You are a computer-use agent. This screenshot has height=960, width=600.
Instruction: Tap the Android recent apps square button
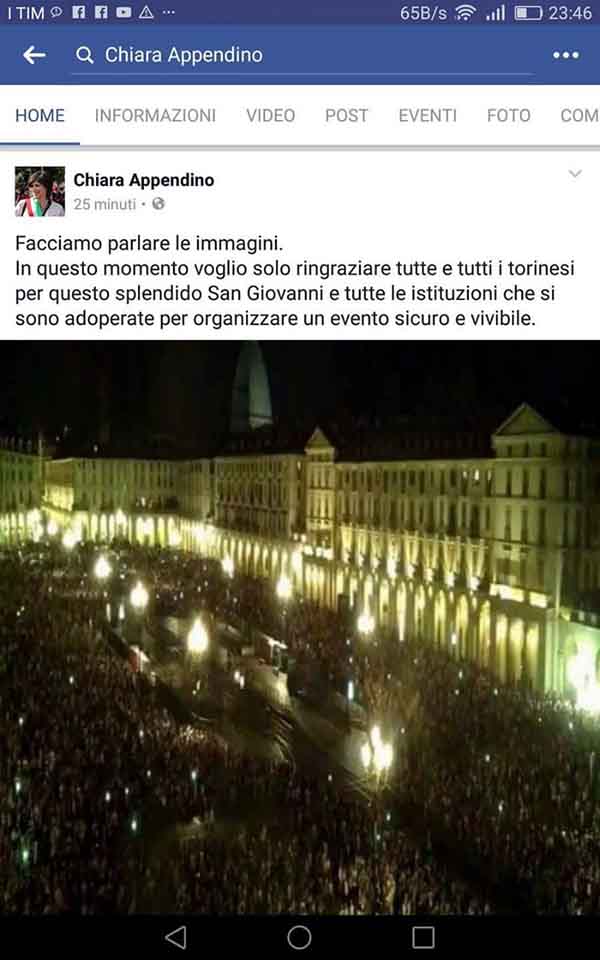423,937
